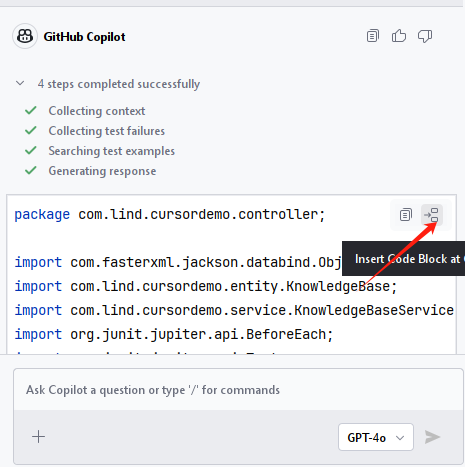The image size is (465, 467).
Task: Click the 'Insert Code Block at' tooltip
Action: tap(403, 259)
